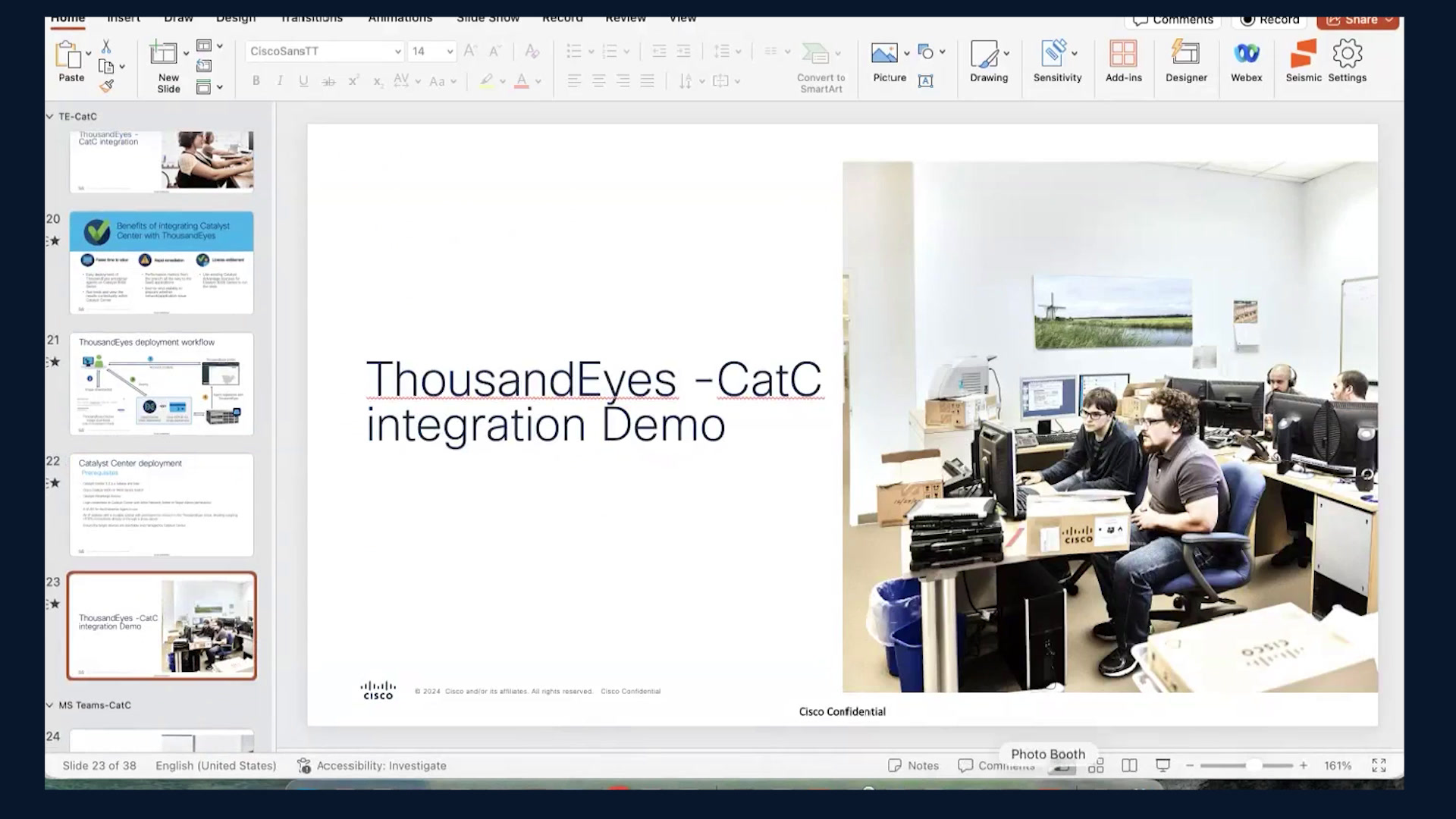Select the Format Painter brush icon
The height and width of the screenshot is (819, 1456).
pyautogui.click(x=106, y=86)
